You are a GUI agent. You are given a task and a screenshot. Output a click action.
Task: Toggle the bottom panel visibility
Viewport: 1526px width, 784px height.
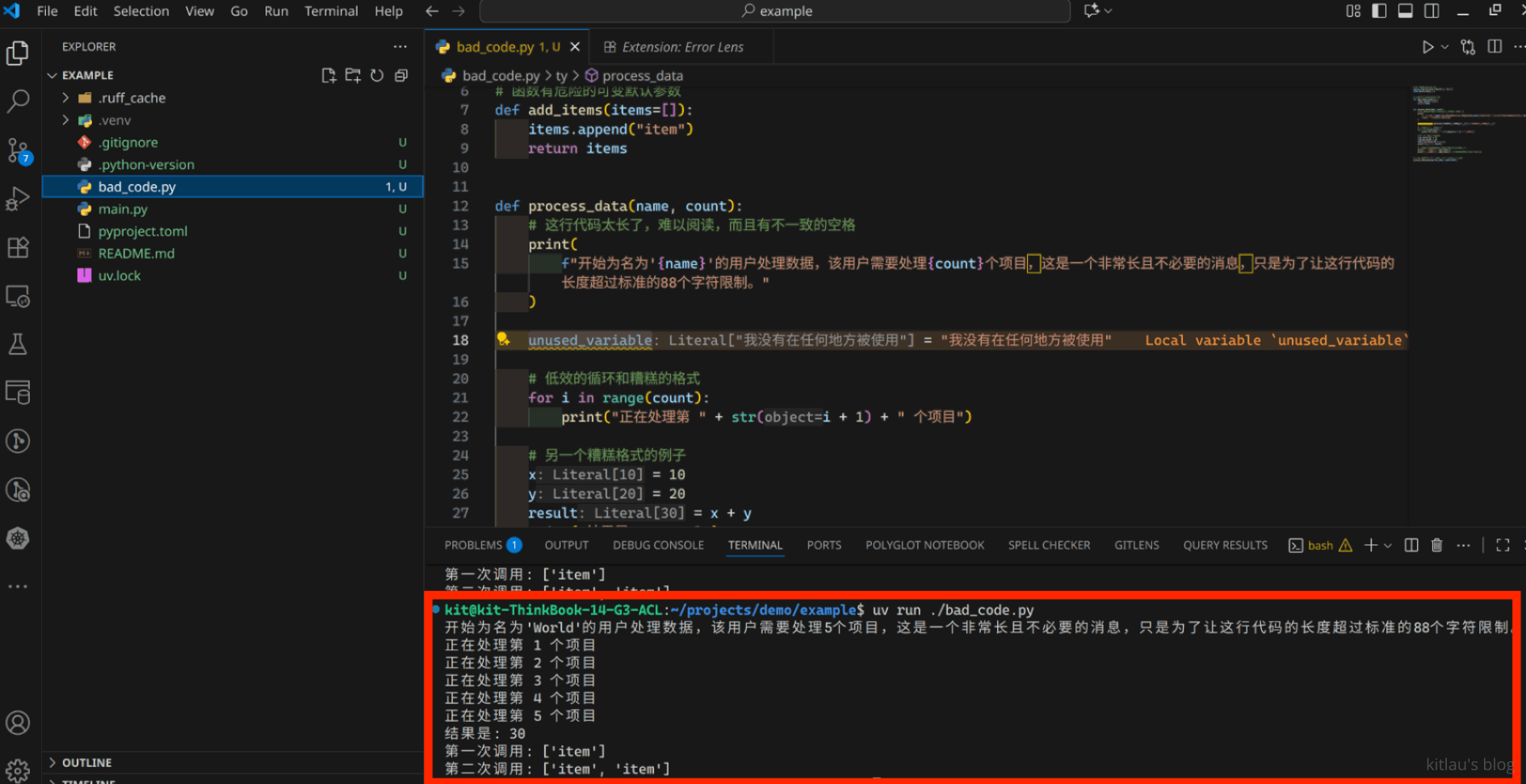tap(1405, 10)
